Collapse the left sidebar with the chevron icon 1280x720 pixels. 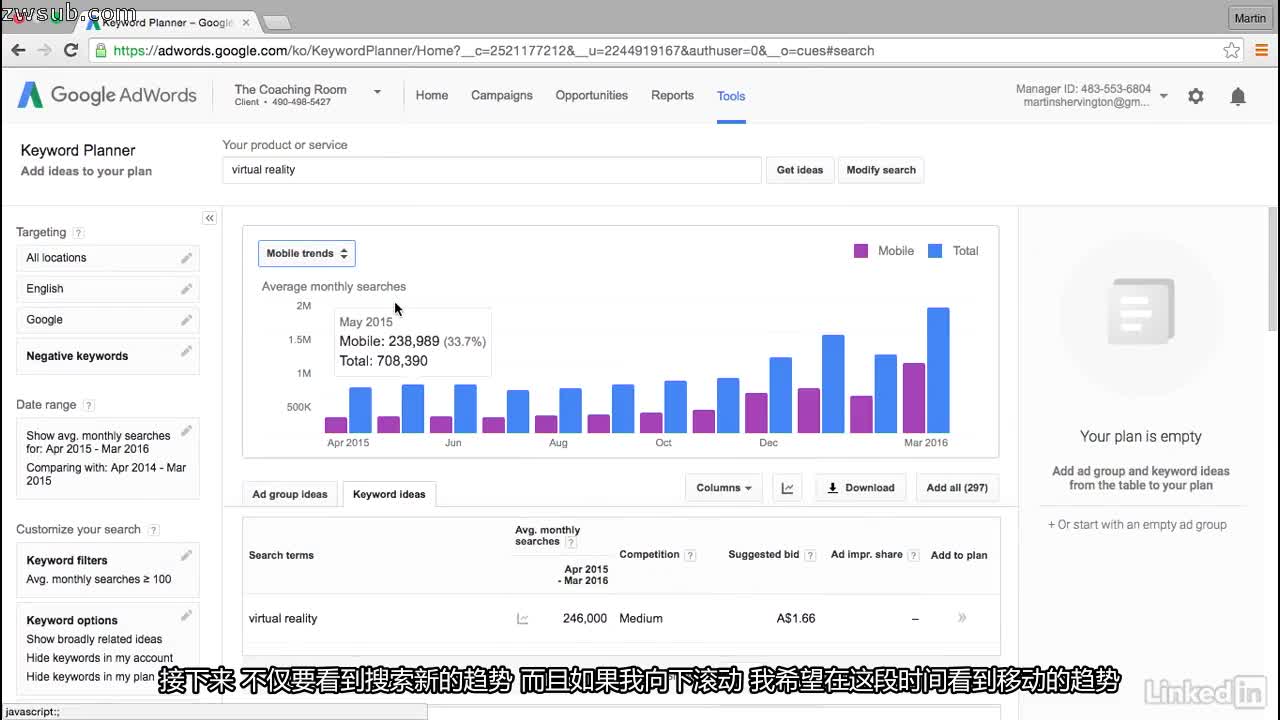[x=209, y=218]
